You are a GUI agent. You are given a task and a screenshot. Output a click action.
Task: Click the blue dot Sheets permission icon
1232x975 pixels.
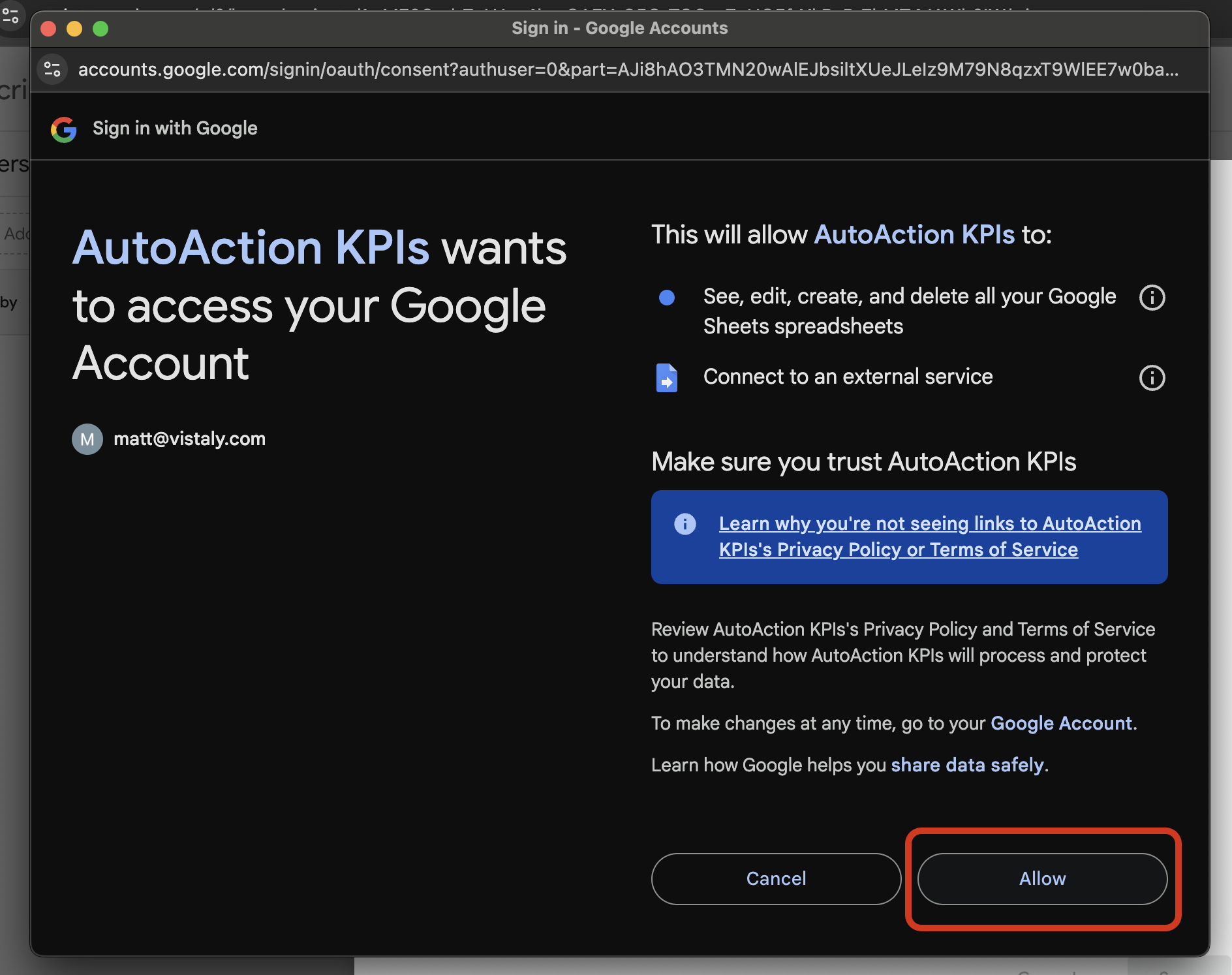666,298
